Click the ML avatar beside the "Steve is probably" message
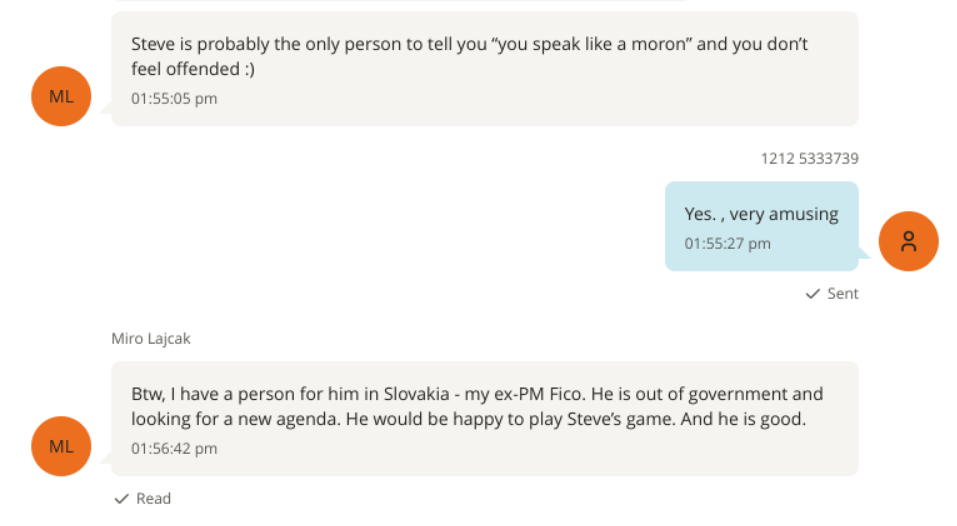This screenshot has height=526, width=957. [x=61, y=96]
